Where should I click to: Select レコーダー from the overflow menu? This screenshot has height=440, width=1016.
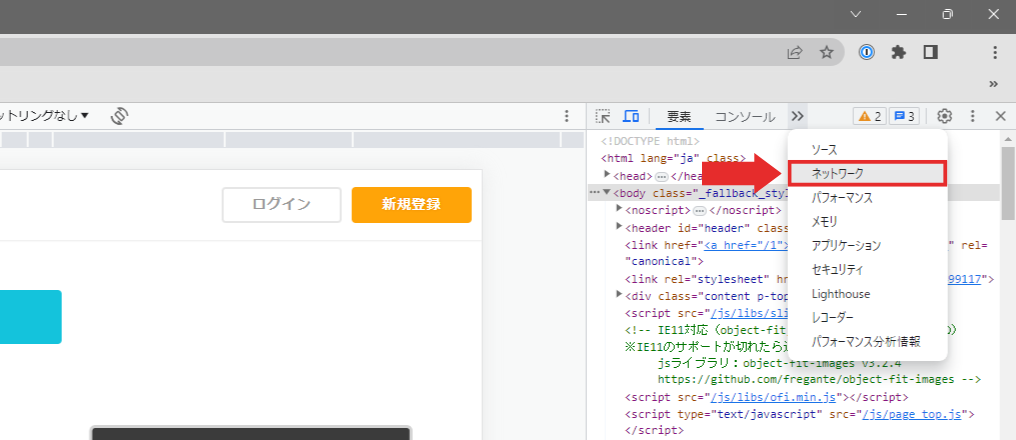(x=868, y=318)
